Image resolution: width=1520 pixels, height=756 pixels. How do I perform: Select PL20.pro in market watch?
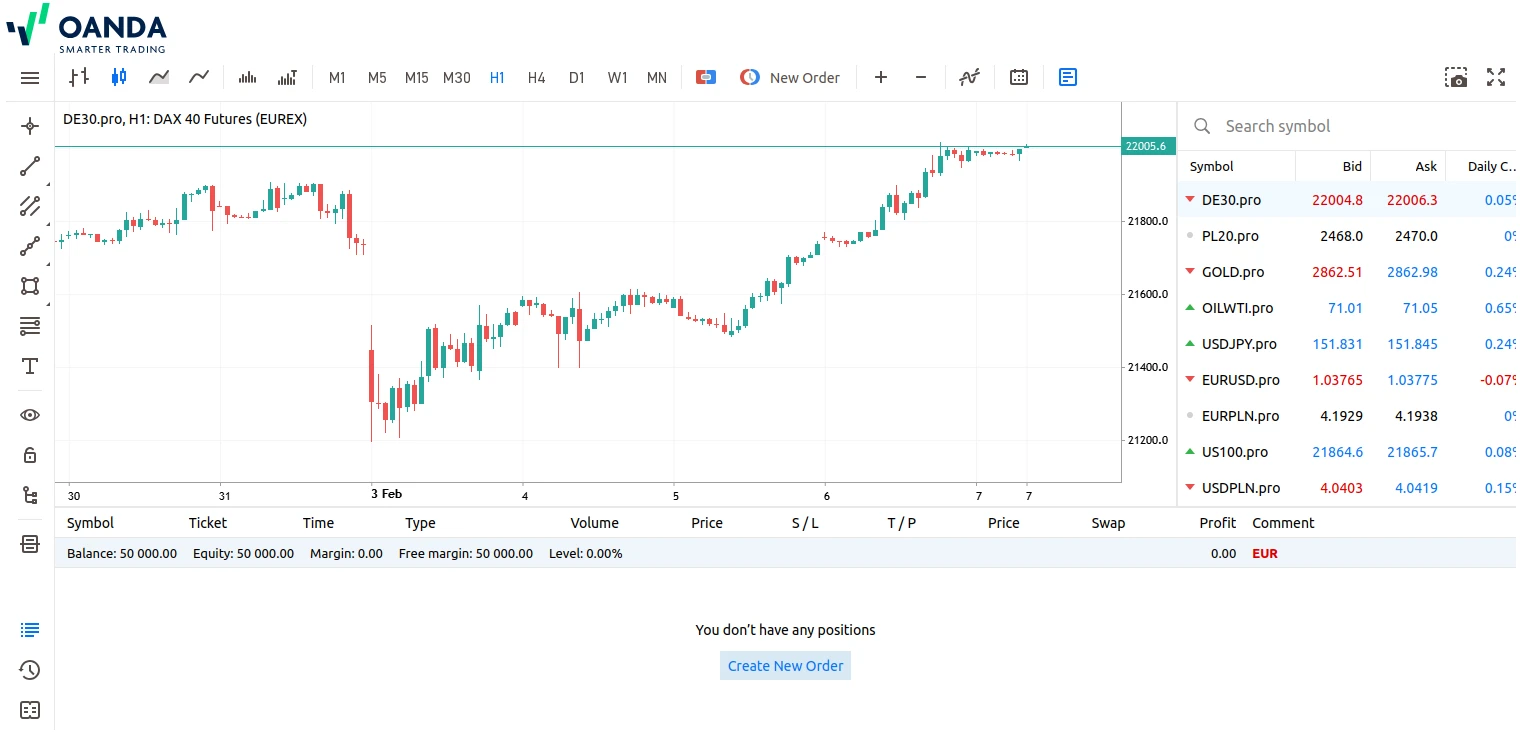(x=1348, y=236)
